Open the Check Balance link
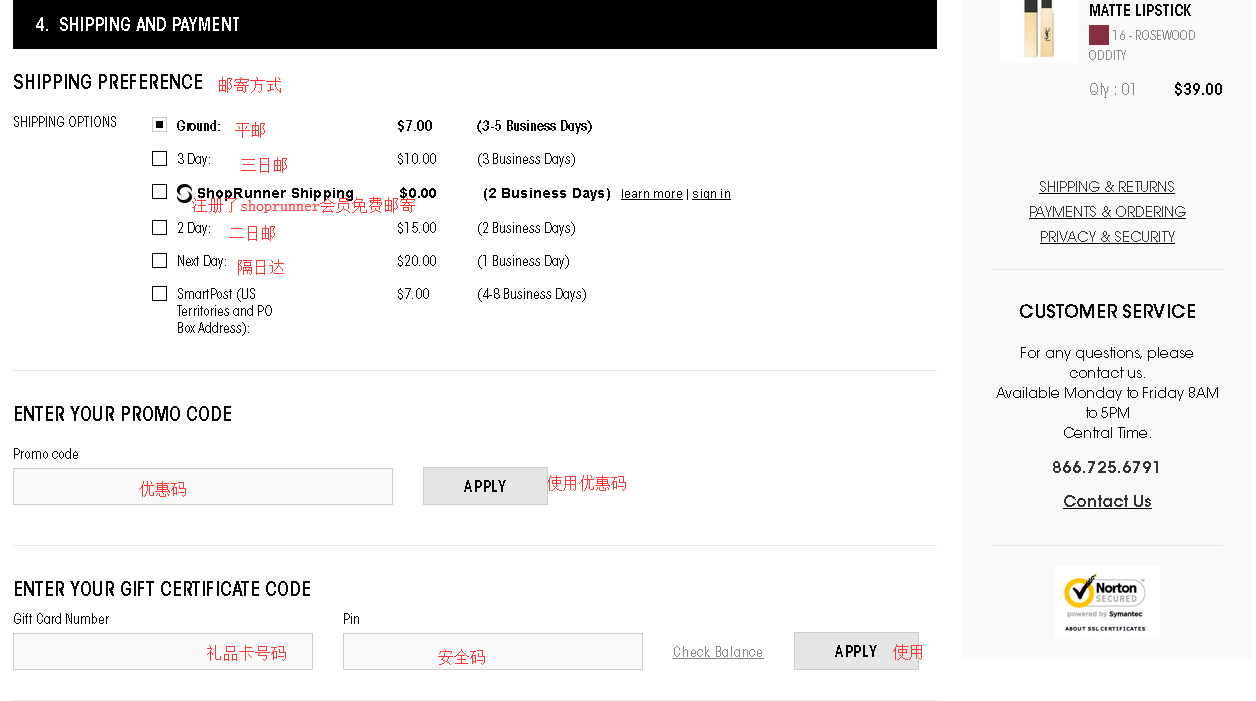Screen dimensions: 1256x701 [x=717, y=652]
